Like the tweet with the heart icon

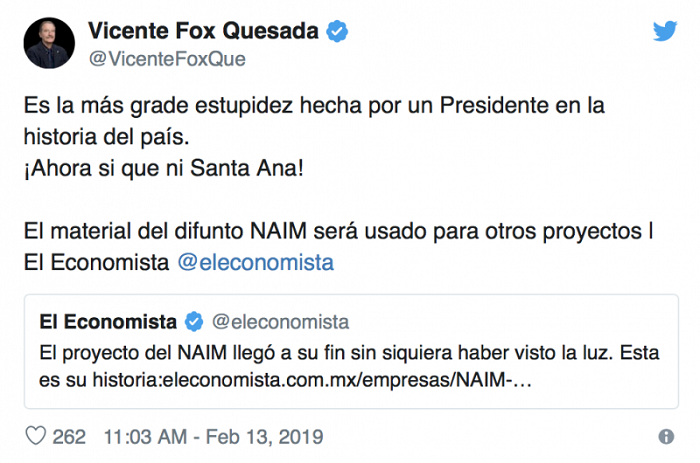35,437
